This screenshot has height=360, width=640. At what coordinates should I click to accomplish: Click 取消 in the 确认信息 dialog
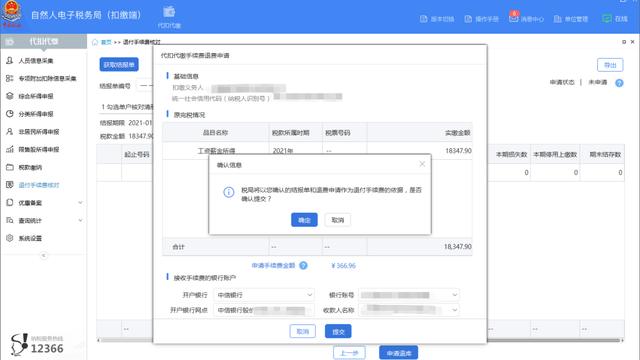[x=338, y=220]
